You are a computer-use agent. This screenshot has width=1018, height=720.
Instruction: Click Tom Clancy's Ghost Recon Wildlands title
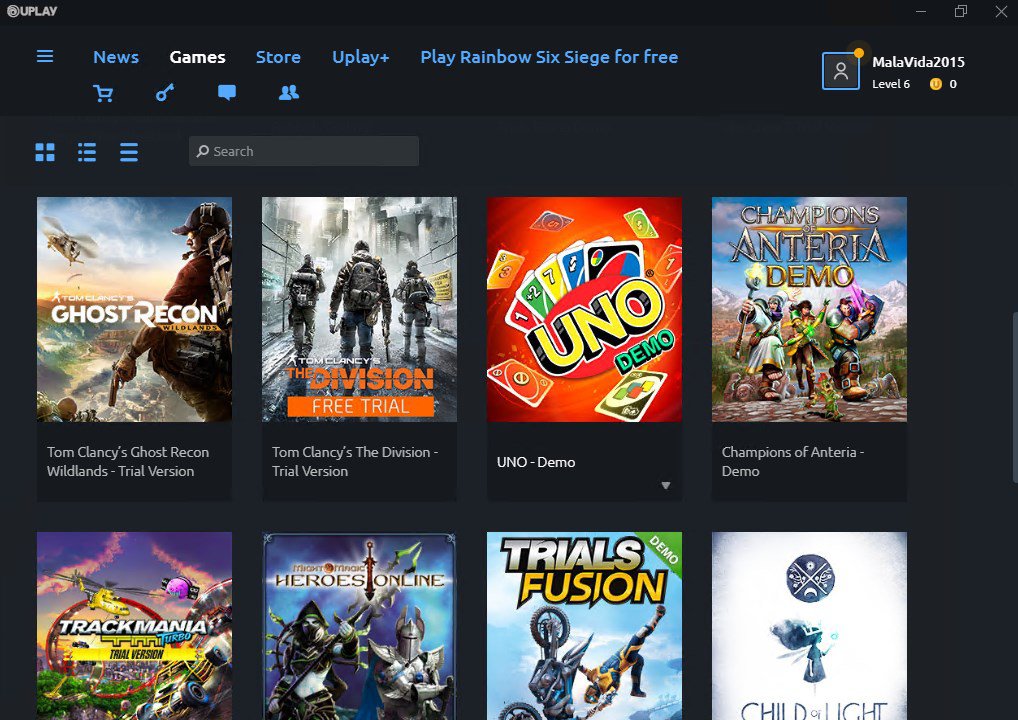(128, 462)
